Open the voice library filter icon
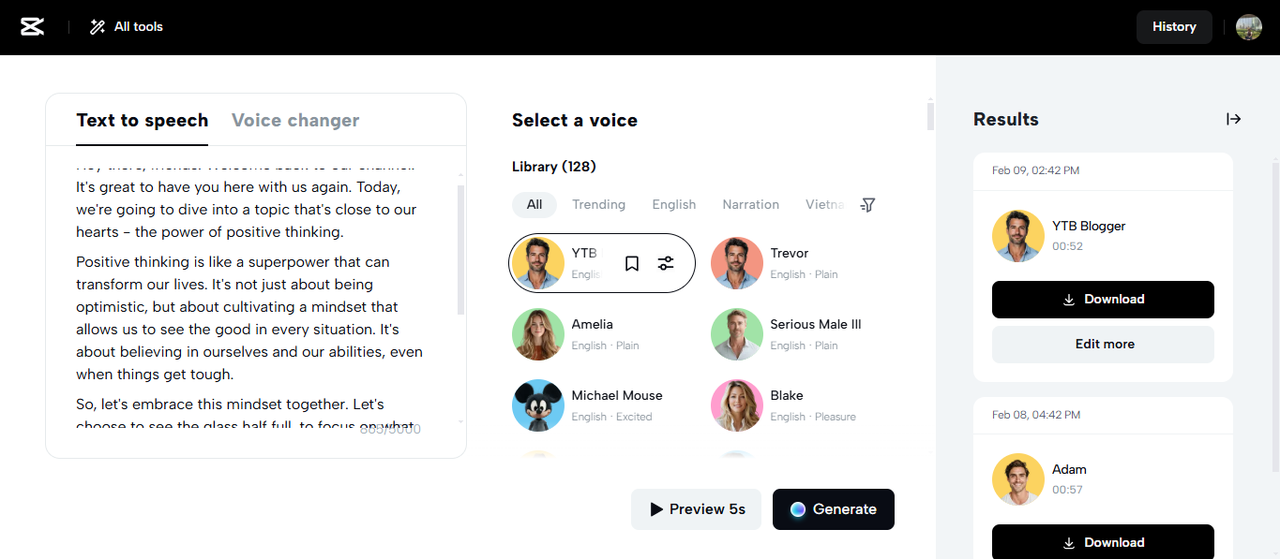1280x559 pixels. pos(868,205)
